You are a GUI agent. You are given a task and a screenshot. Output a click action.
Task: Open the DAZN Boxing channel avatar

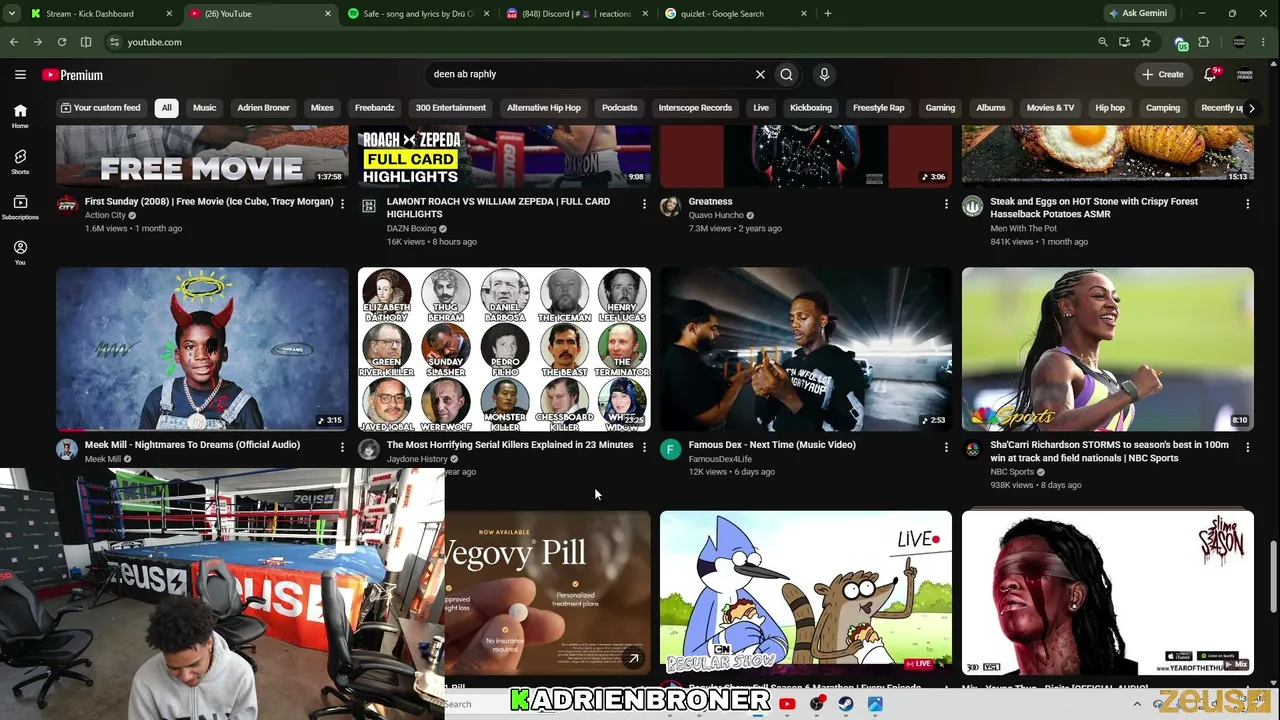pos(369,207)
